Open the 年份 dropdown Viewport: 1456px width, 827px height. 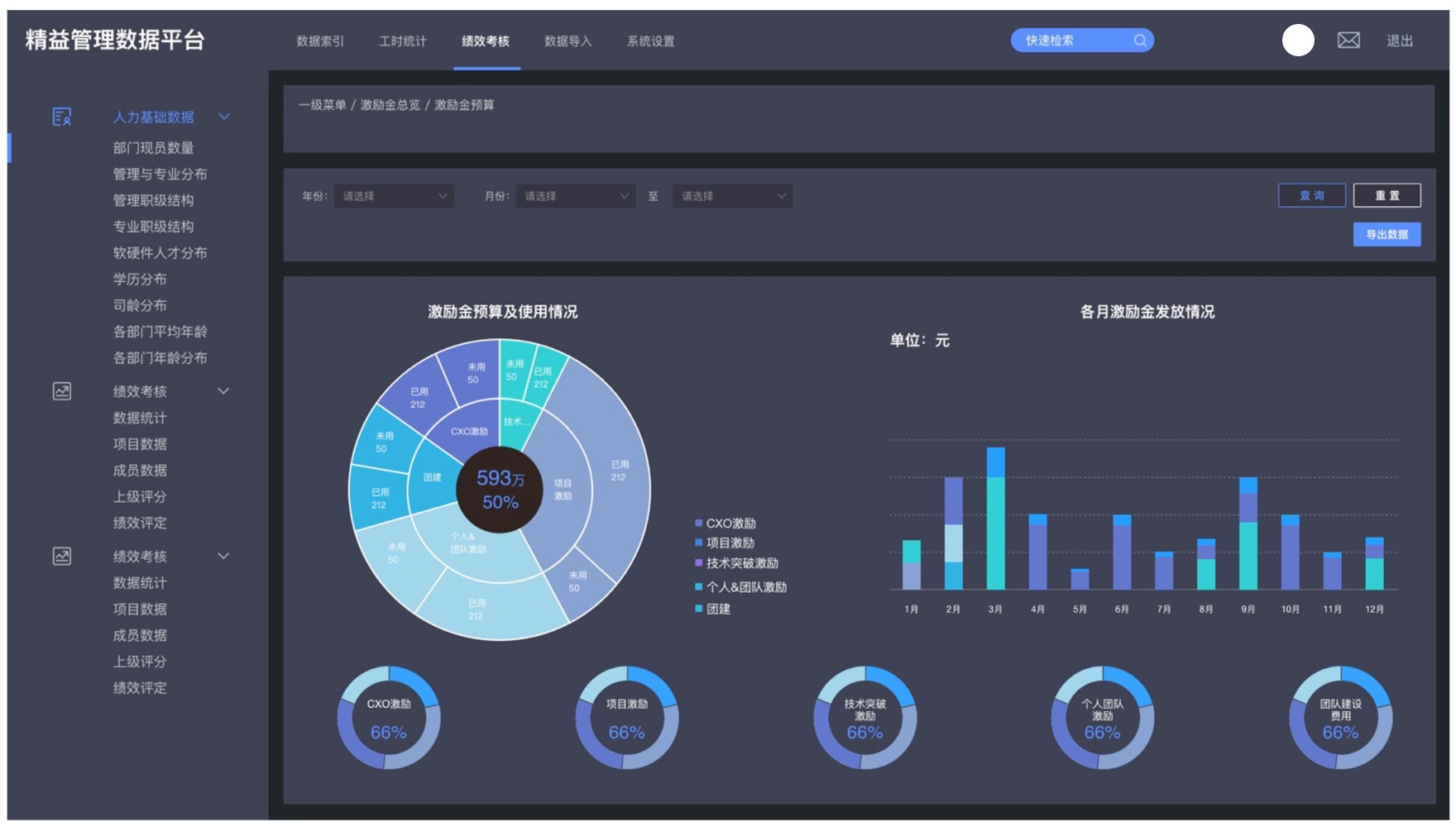[x=394, y=196]
